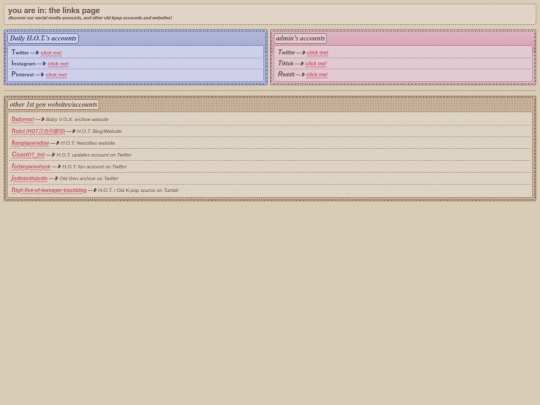
Task: Open Daily H.O.T.'s Pinterest 'click me!' link
Action: (56, 75)
